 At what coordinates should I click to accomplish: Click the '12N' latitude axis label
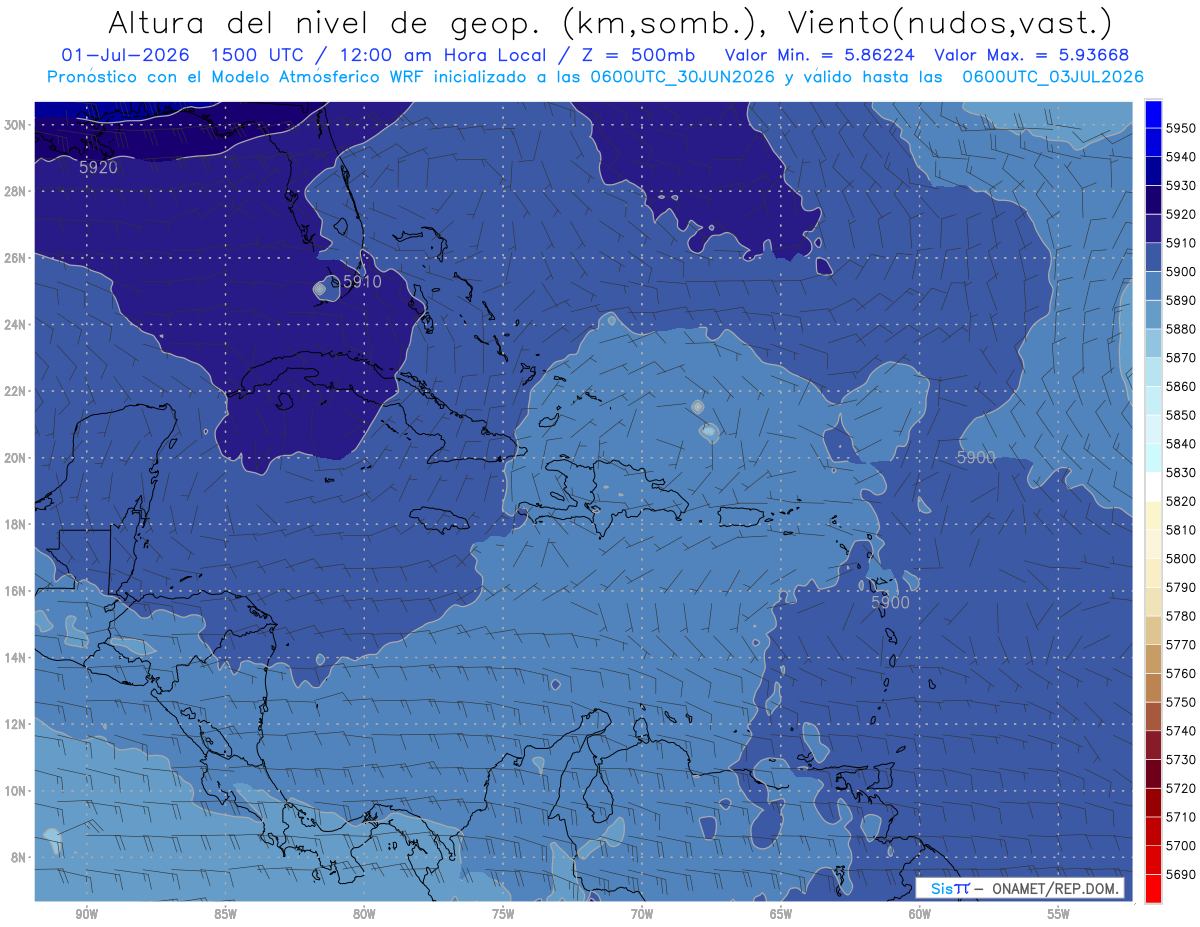[16, 724]
